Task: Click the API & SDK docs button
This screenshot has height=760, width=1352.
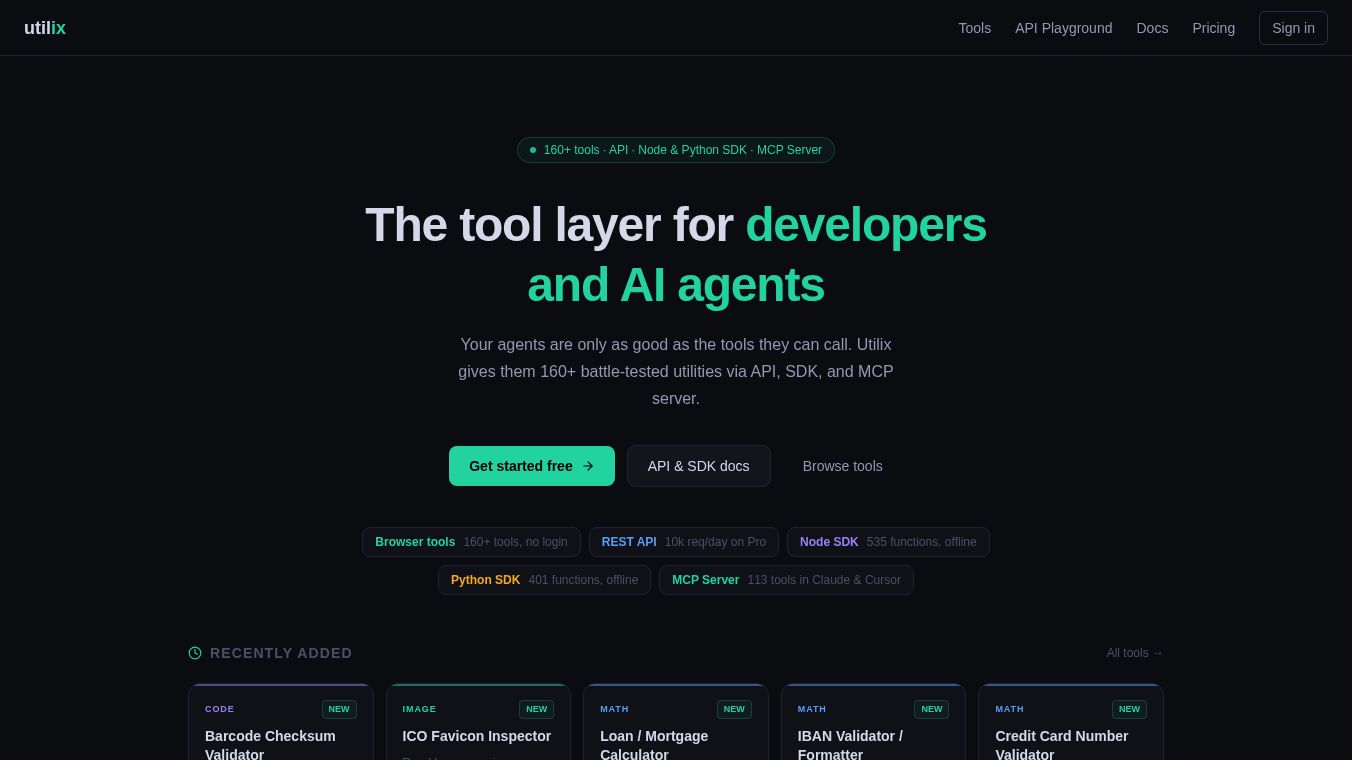Action: tap(699, 466)
